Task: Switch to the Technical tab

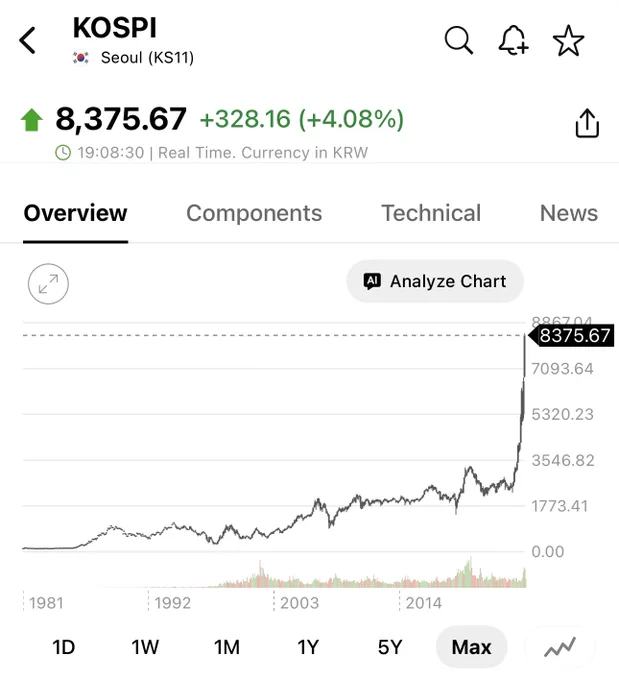Action: tap(431, 213)
